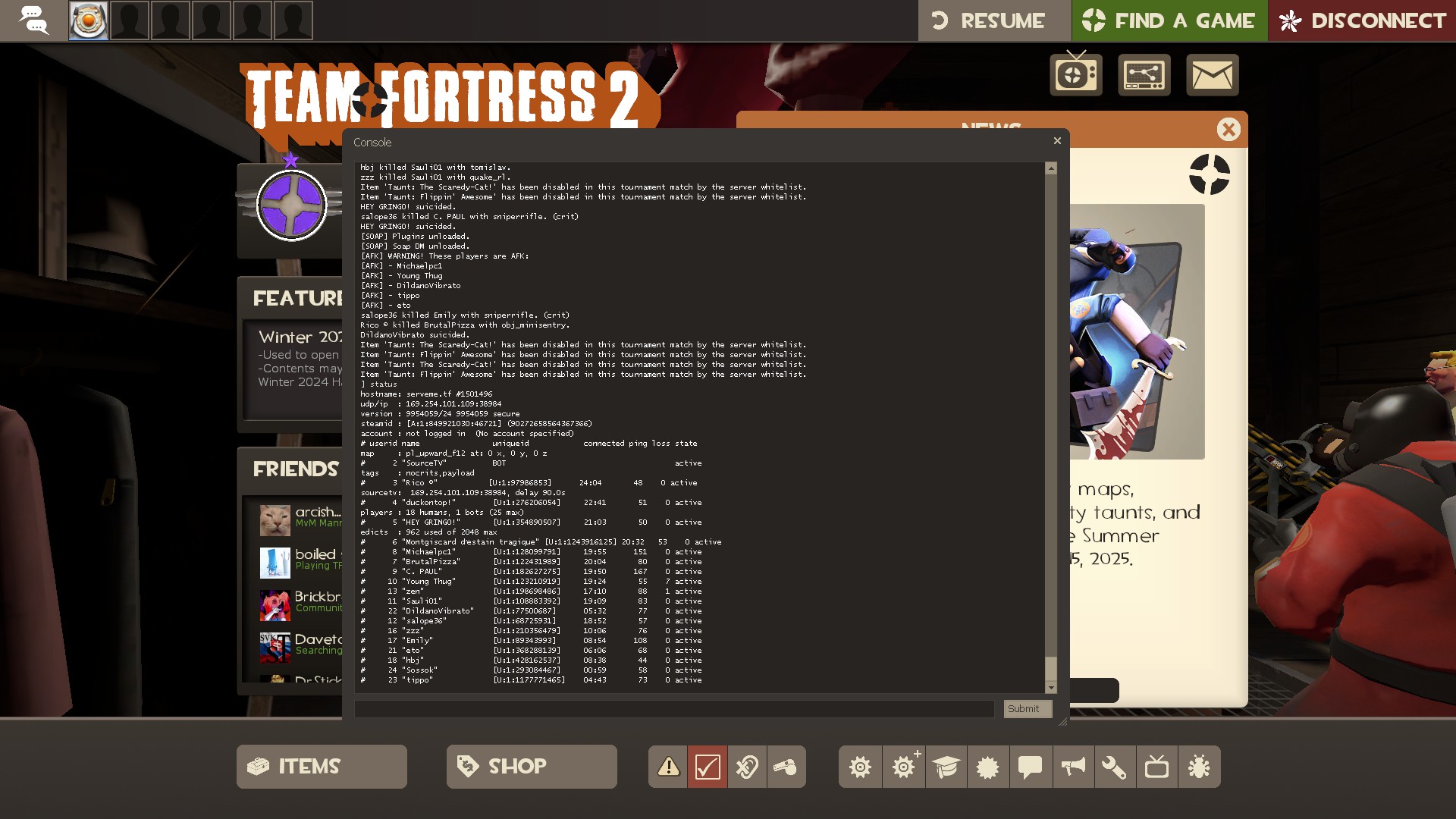The width and height of the screenshot is (1456, 819).
Task: Open the speech bubble comment icon
Action: pos(1030,767)
